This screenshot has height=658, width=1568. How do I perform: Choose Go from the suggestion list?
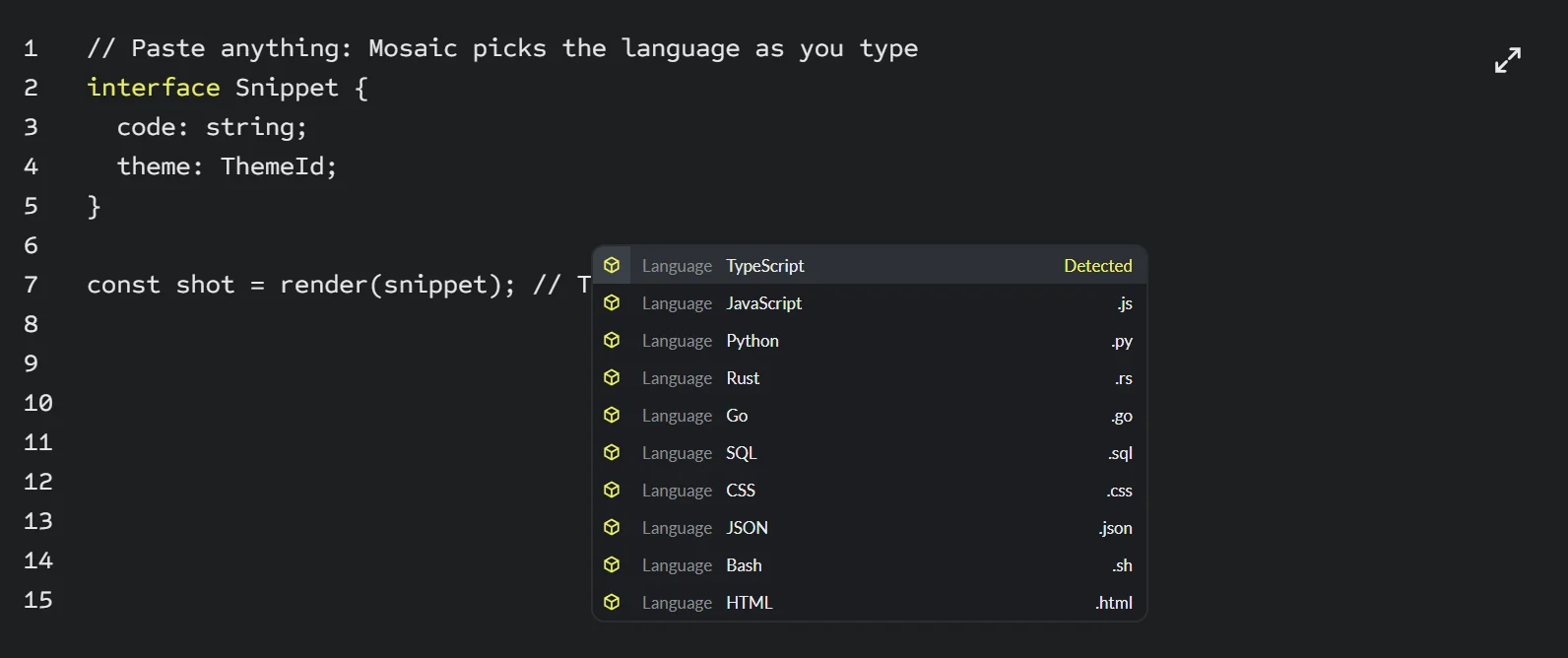pyautogui.click(x=870, y=416)
